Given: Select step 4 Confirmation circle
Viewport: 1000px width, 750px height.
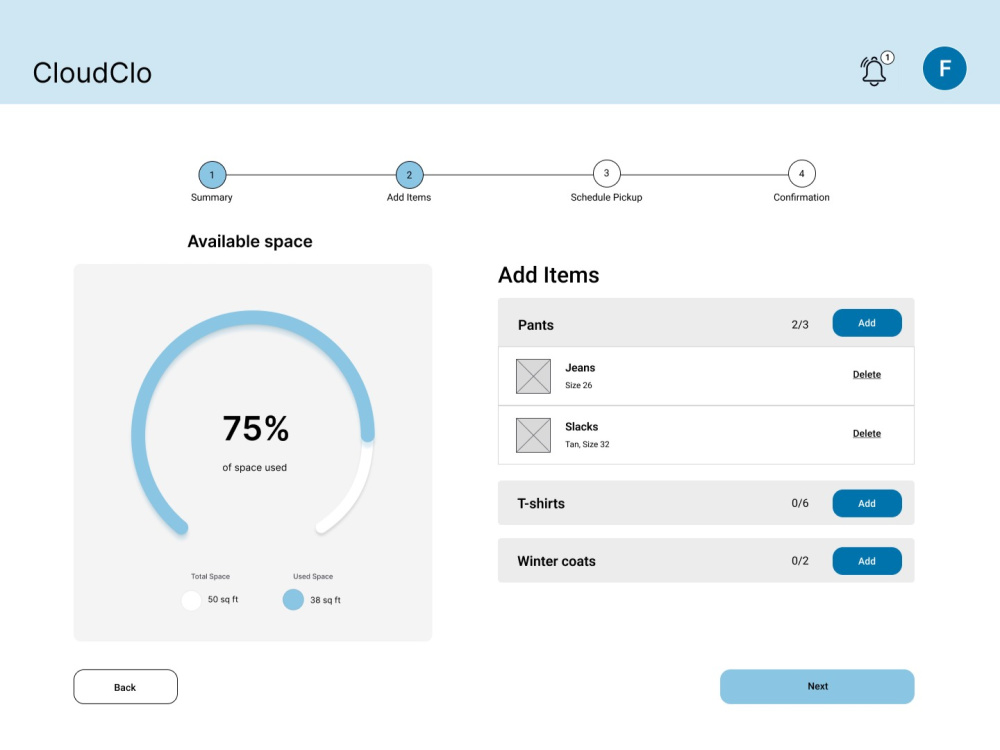Looking at the screenshot, I should [x=802, y=173].
